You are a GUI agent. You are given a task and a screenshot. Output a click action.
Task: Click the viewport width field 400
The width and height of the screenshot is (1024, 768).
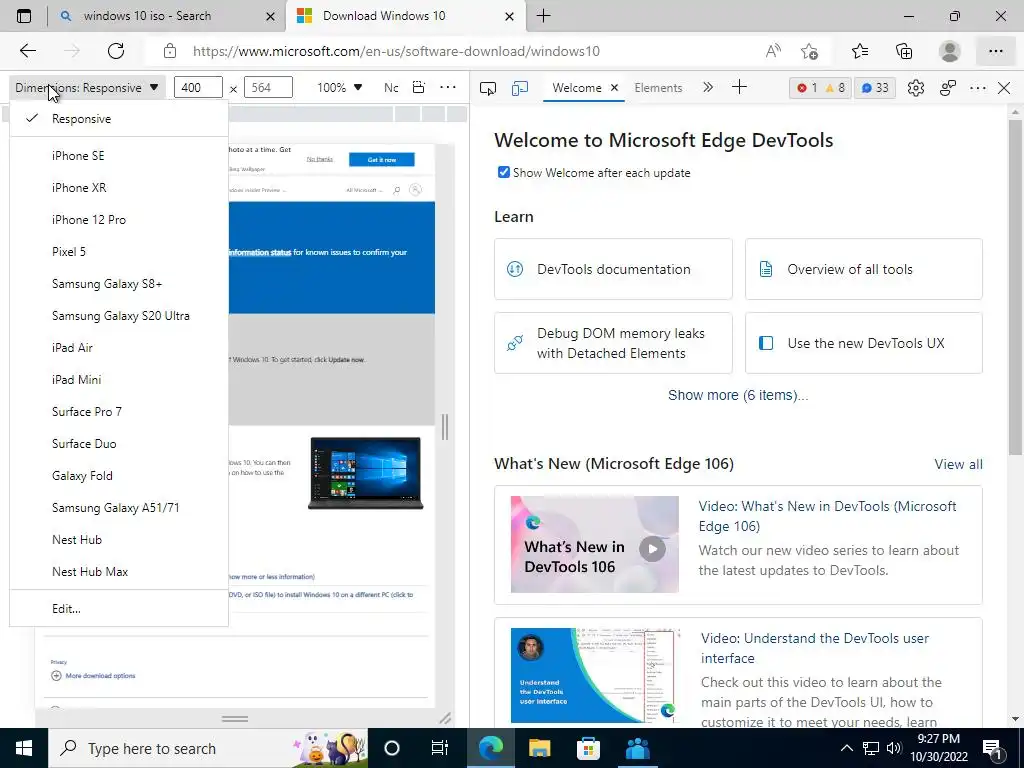point(199,88)
